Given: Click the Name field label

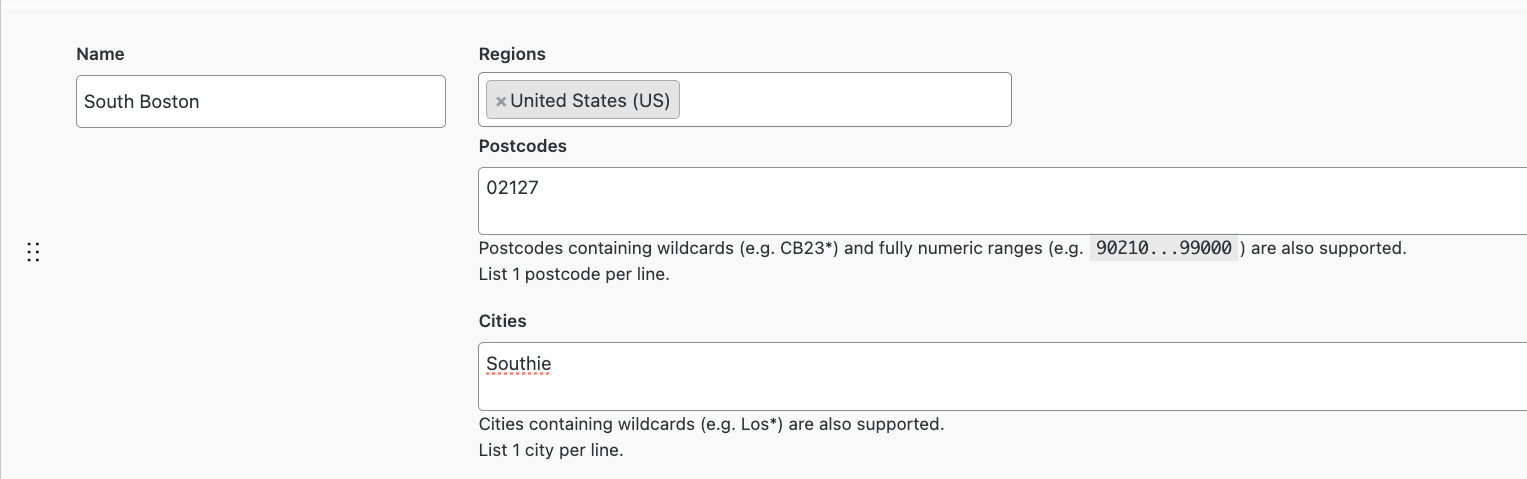Looking at the screenshot, I should pos(100,54).
